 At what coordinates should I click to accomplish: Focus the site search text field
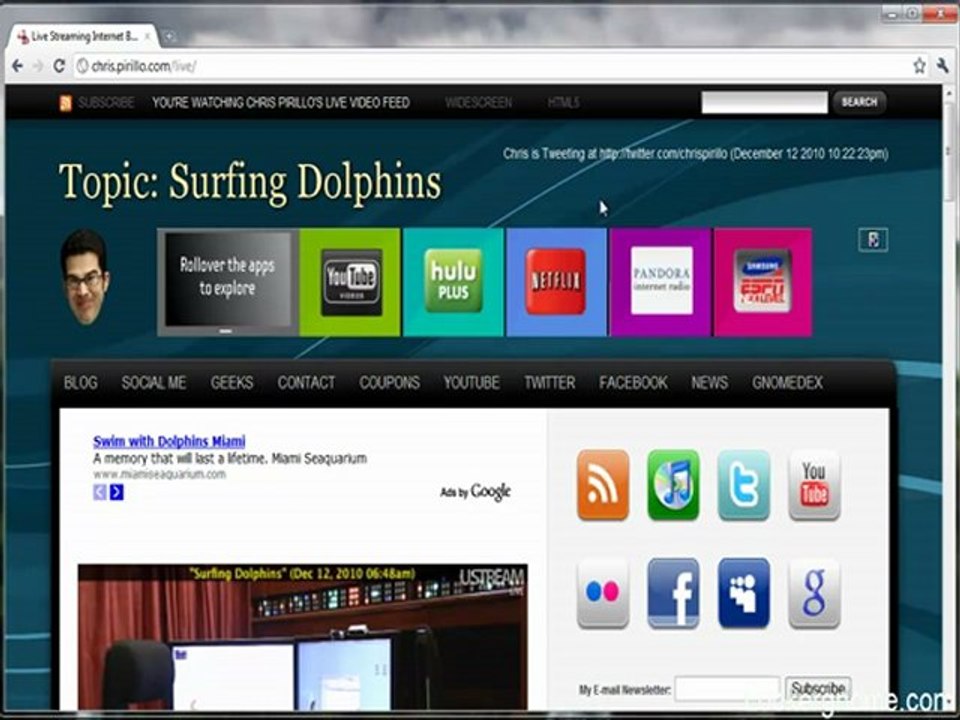pos(764,102)
